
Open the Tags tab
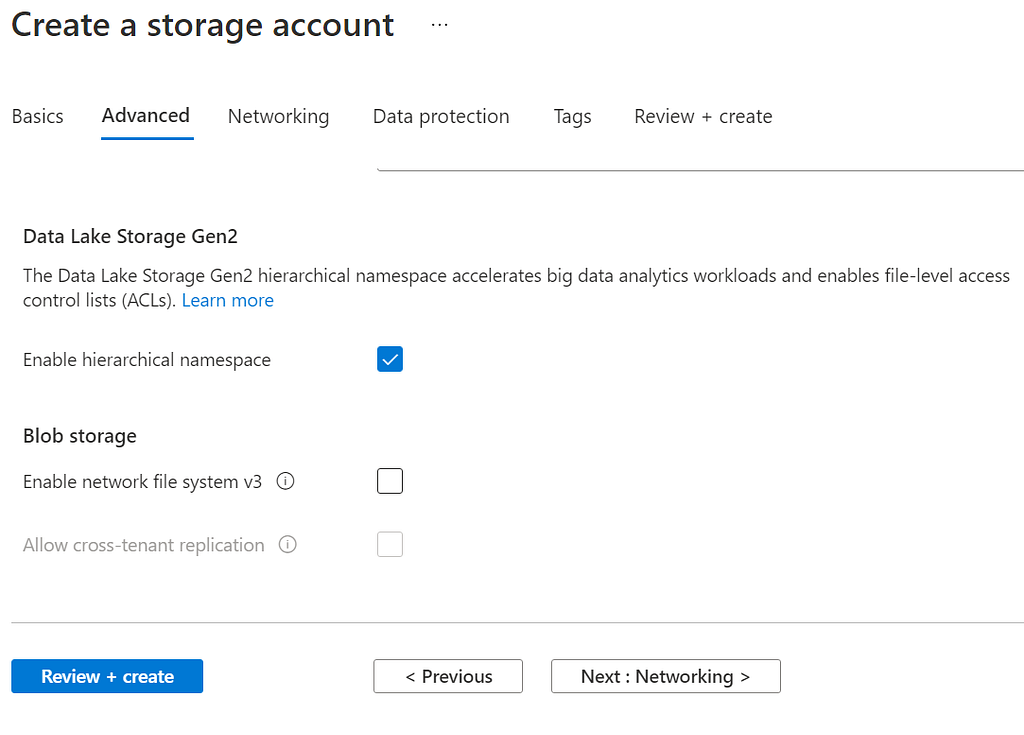(573, 116)
